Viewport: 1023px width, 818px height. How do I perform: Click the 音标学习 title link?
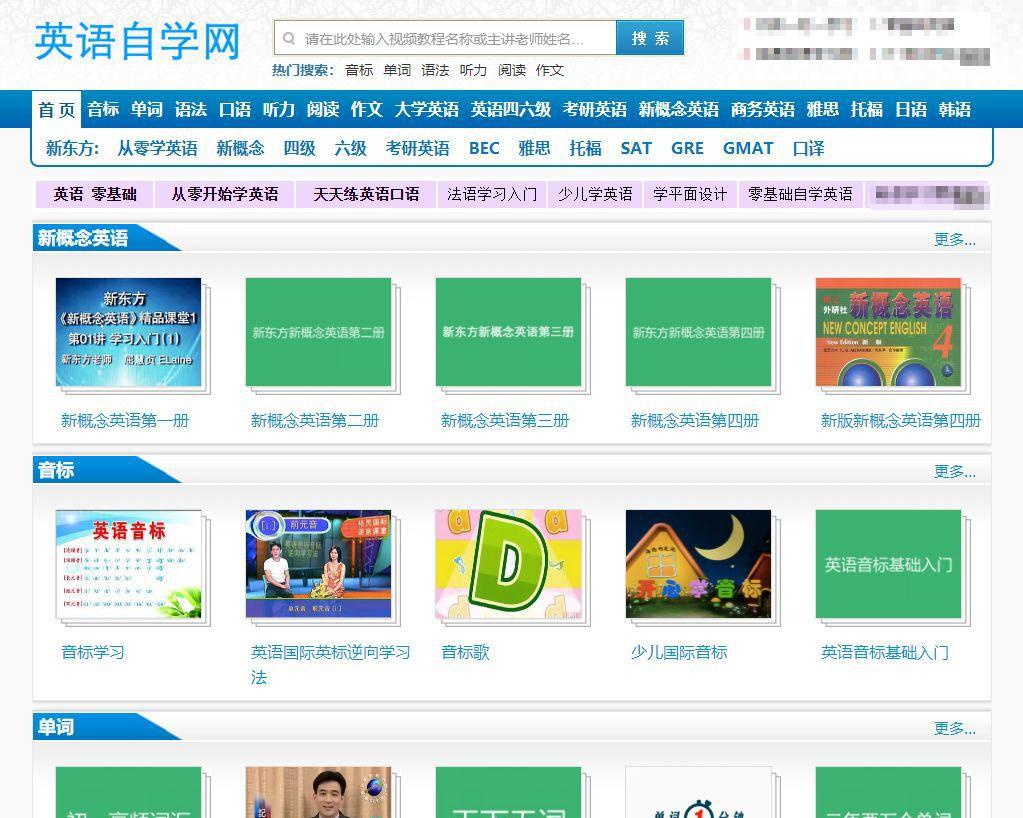[93, 652]
